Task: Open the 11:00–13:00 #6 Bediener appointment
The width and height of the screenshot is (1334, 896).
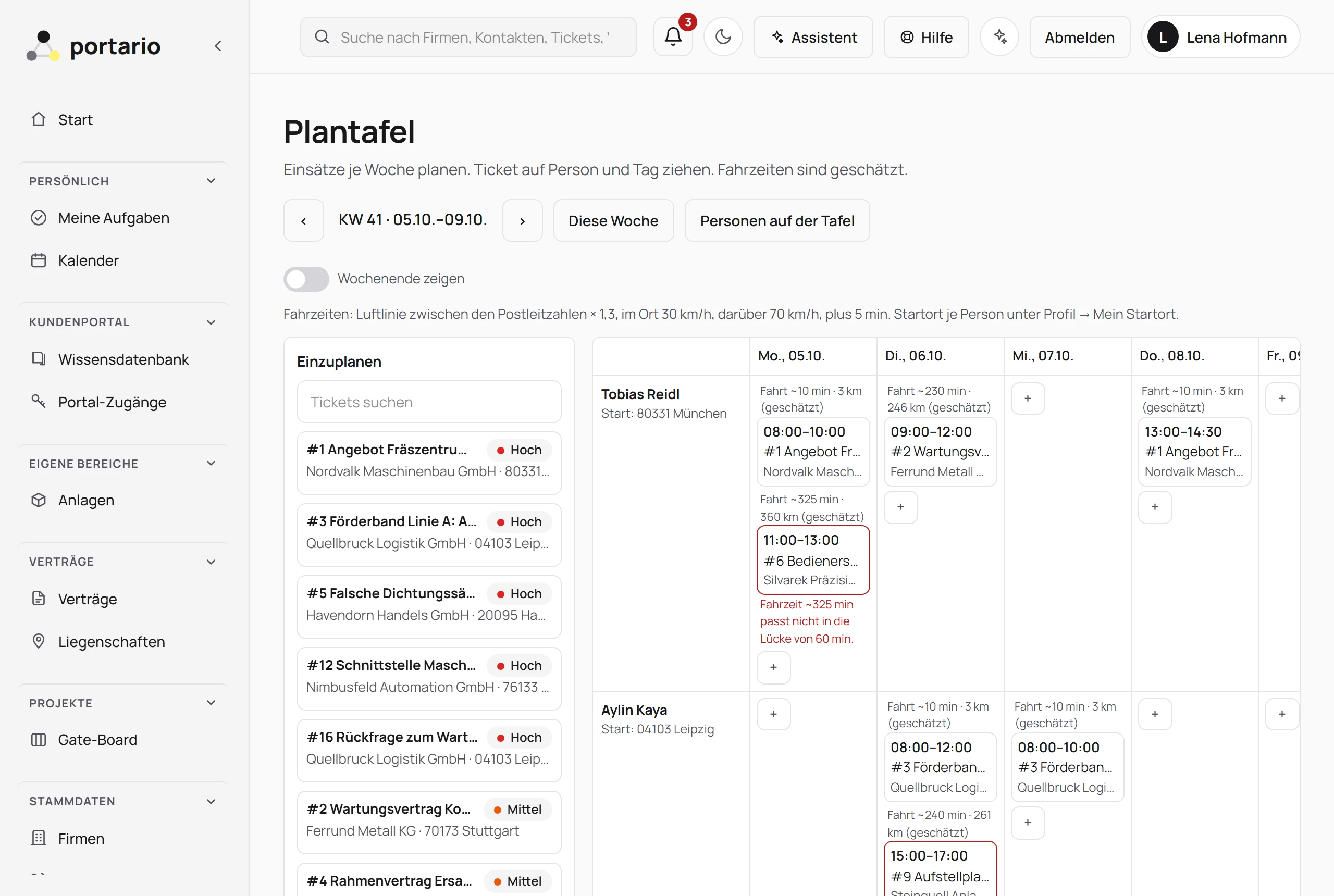Action: (x=813, y=560)
